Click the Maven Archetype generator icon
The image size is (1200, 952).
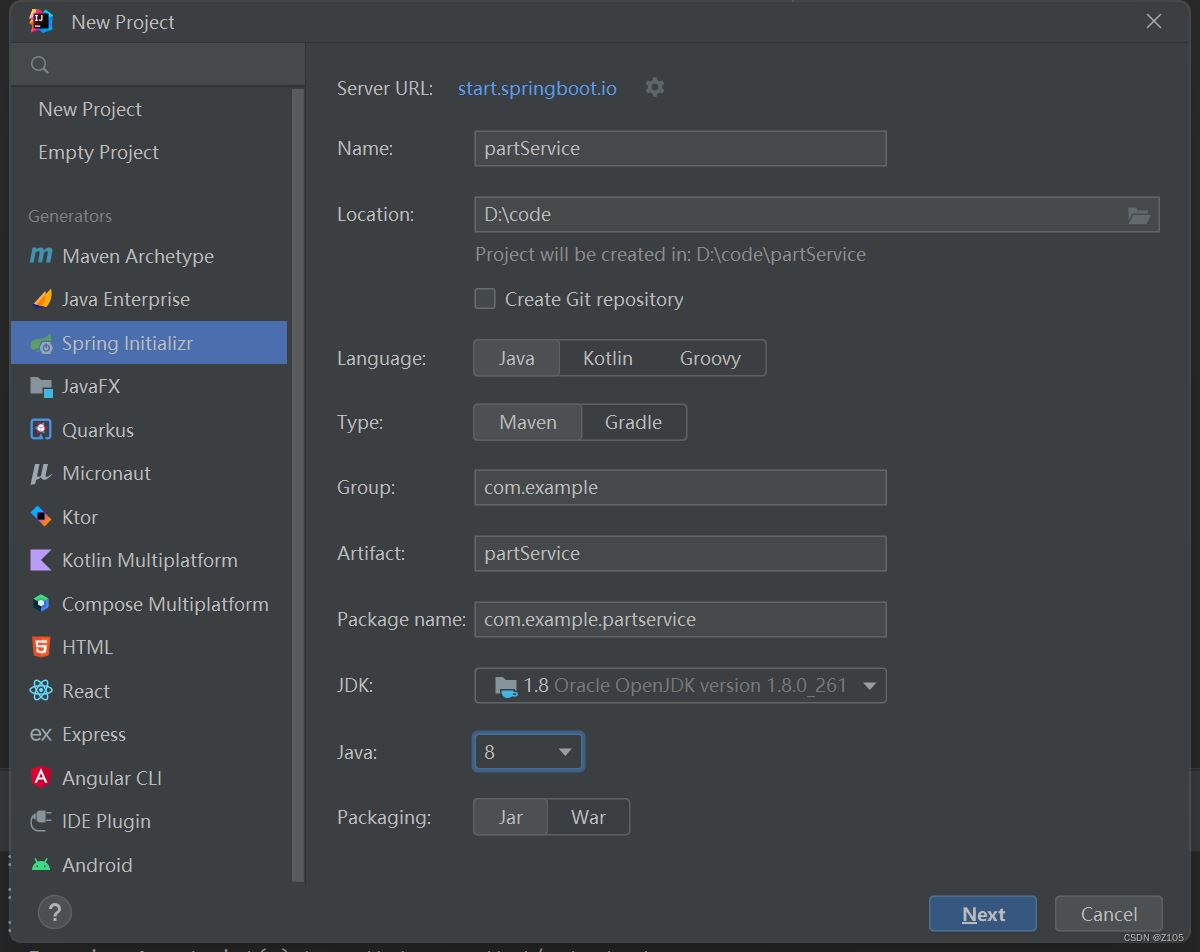click(x=40, y=256)
